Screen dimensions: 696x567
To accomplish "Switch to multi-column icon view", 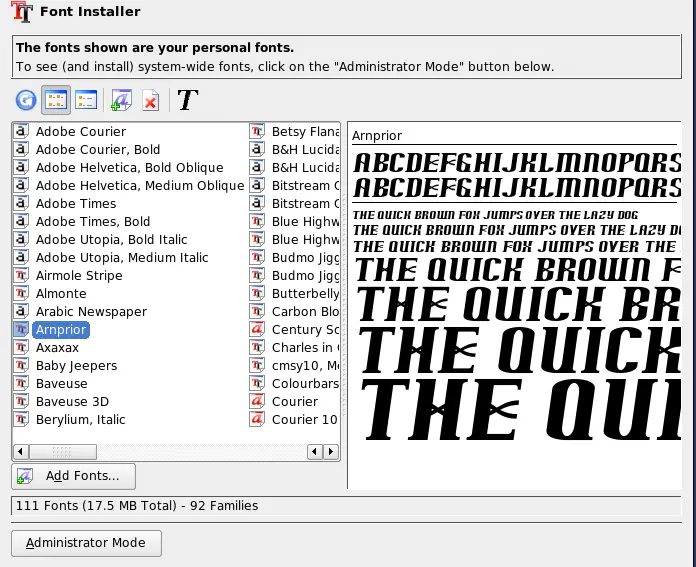I will [x=56, y=100].
